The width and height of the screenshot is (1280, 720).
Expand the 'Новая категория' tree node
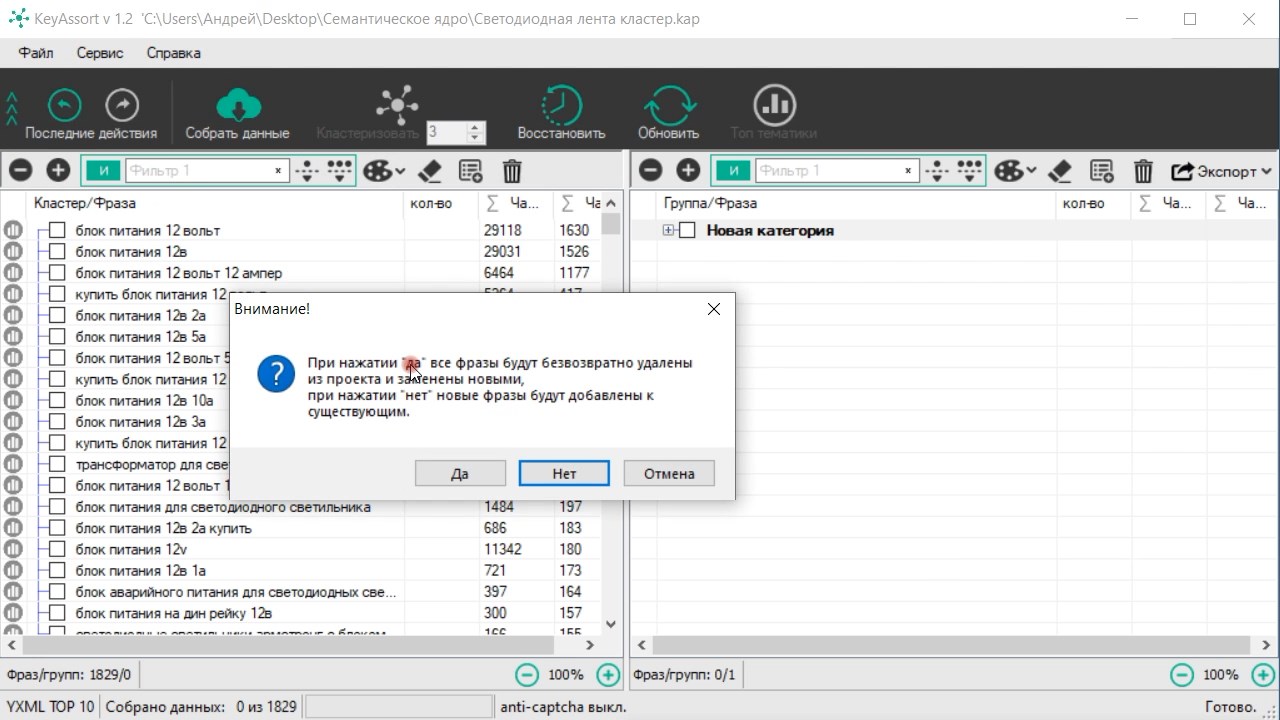coord(668,231)
